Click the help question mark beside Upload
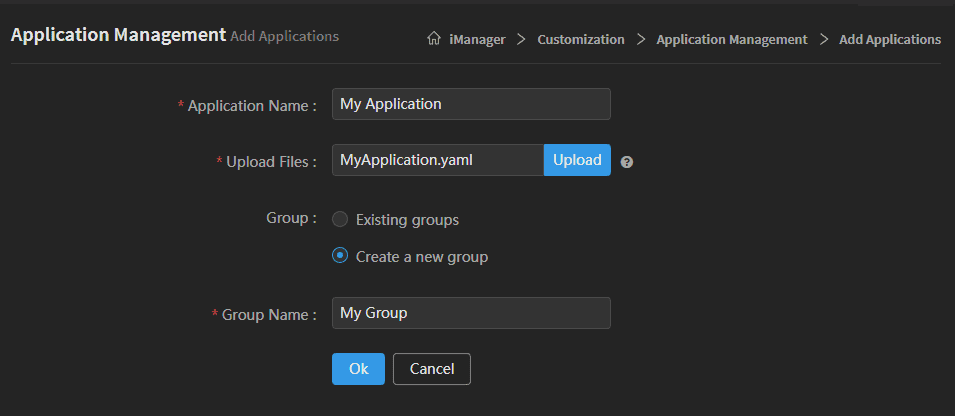 pyautogui.click(x=626, y=161)
